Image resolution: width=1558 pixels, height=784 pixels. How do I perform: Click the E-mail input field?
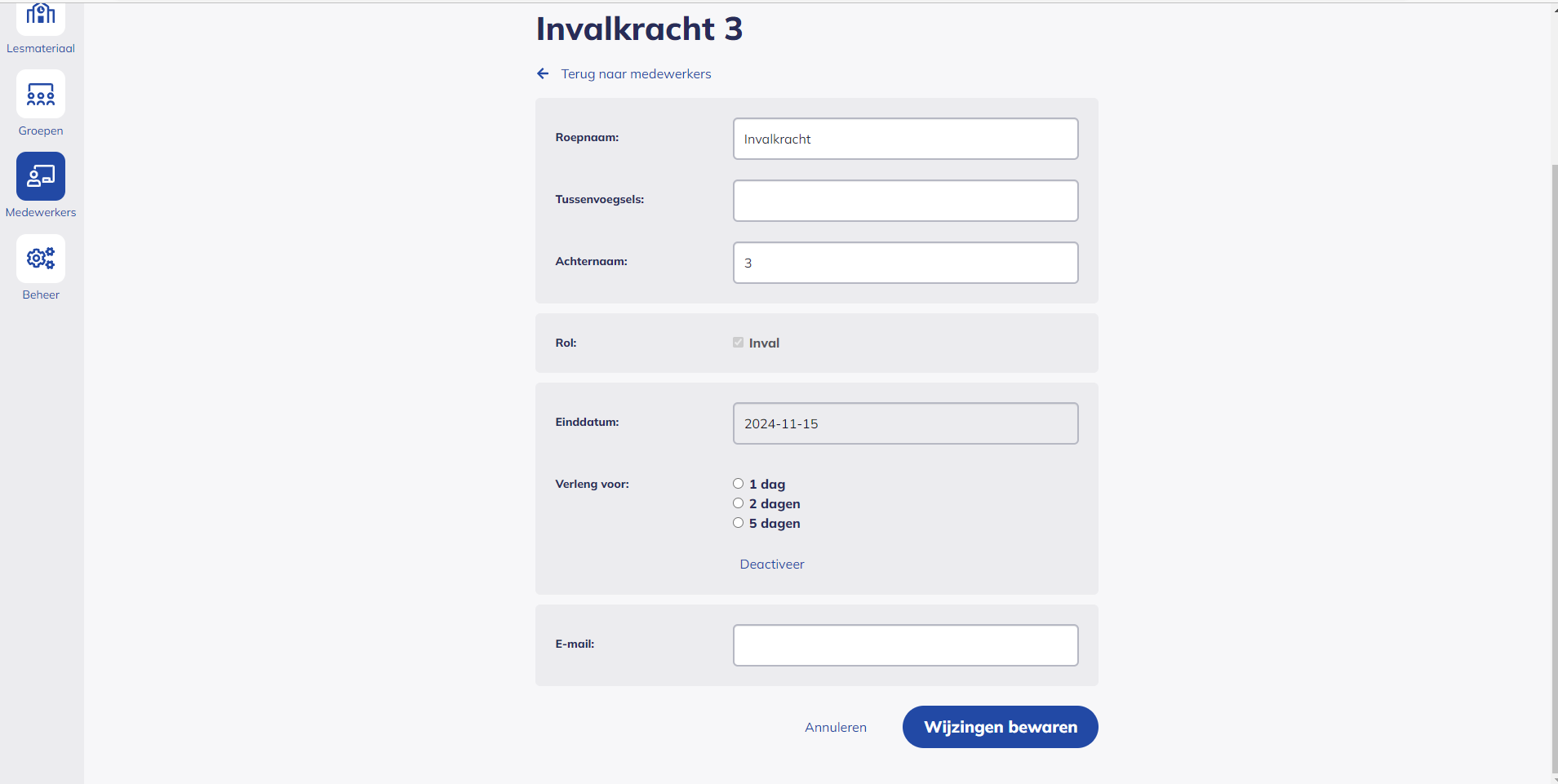[905, 645]
